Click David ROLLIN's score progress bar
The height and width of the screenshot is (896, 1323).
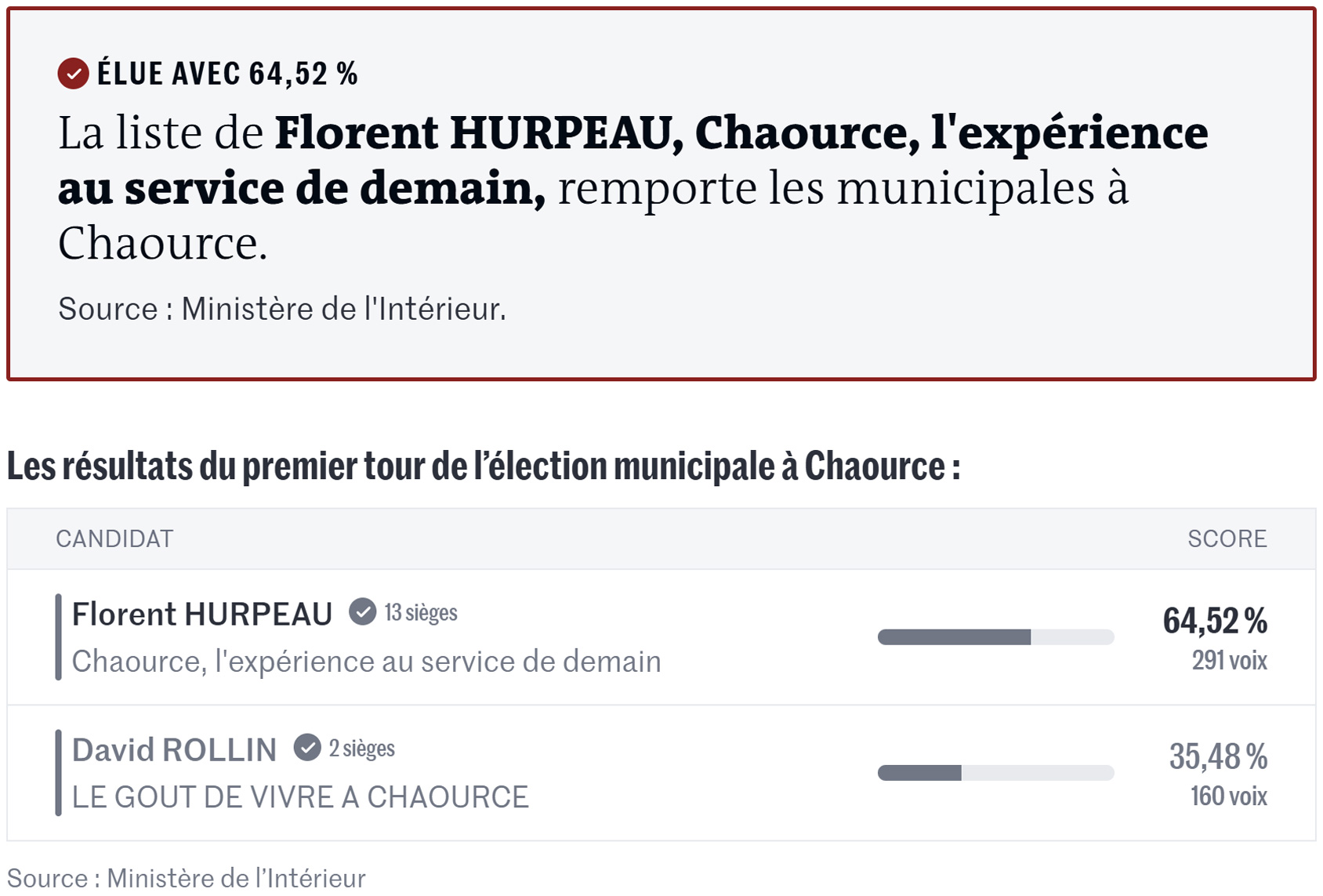(995, 773)
